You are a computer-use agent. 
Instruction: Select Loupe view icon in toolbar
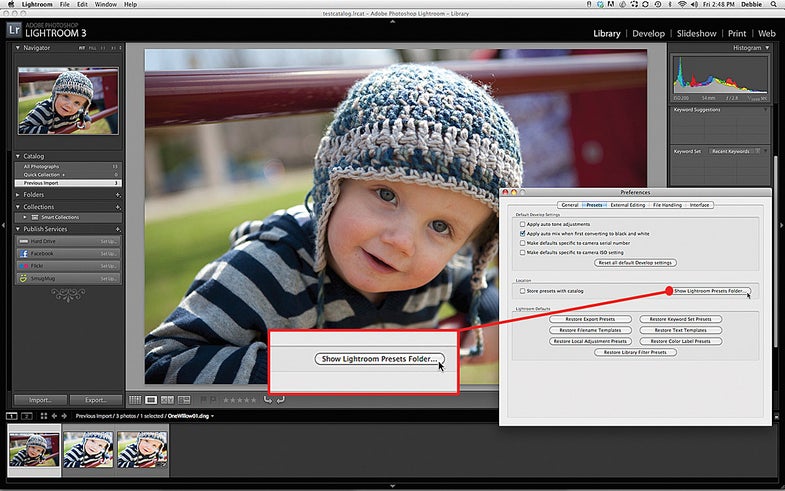pyautogui.click(x=151, y=400)
